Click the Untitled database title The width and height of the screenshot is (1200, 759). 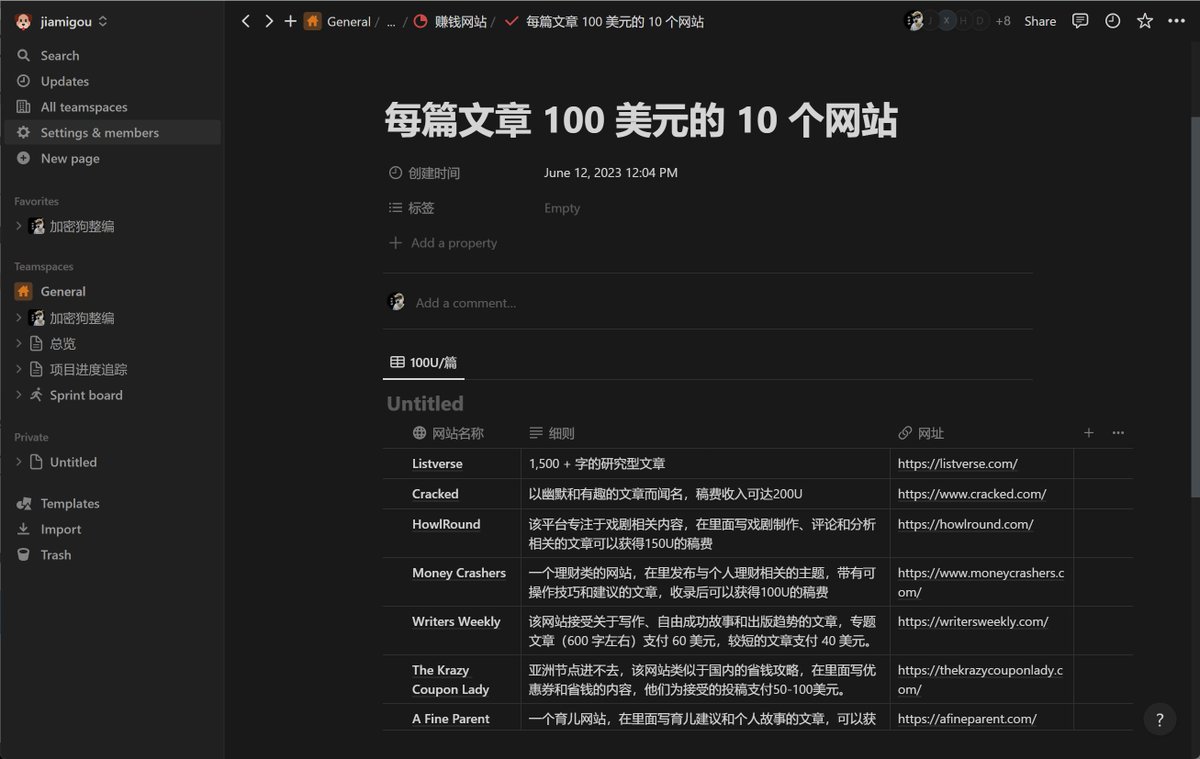pyautogui.click(x=425, y=404)
